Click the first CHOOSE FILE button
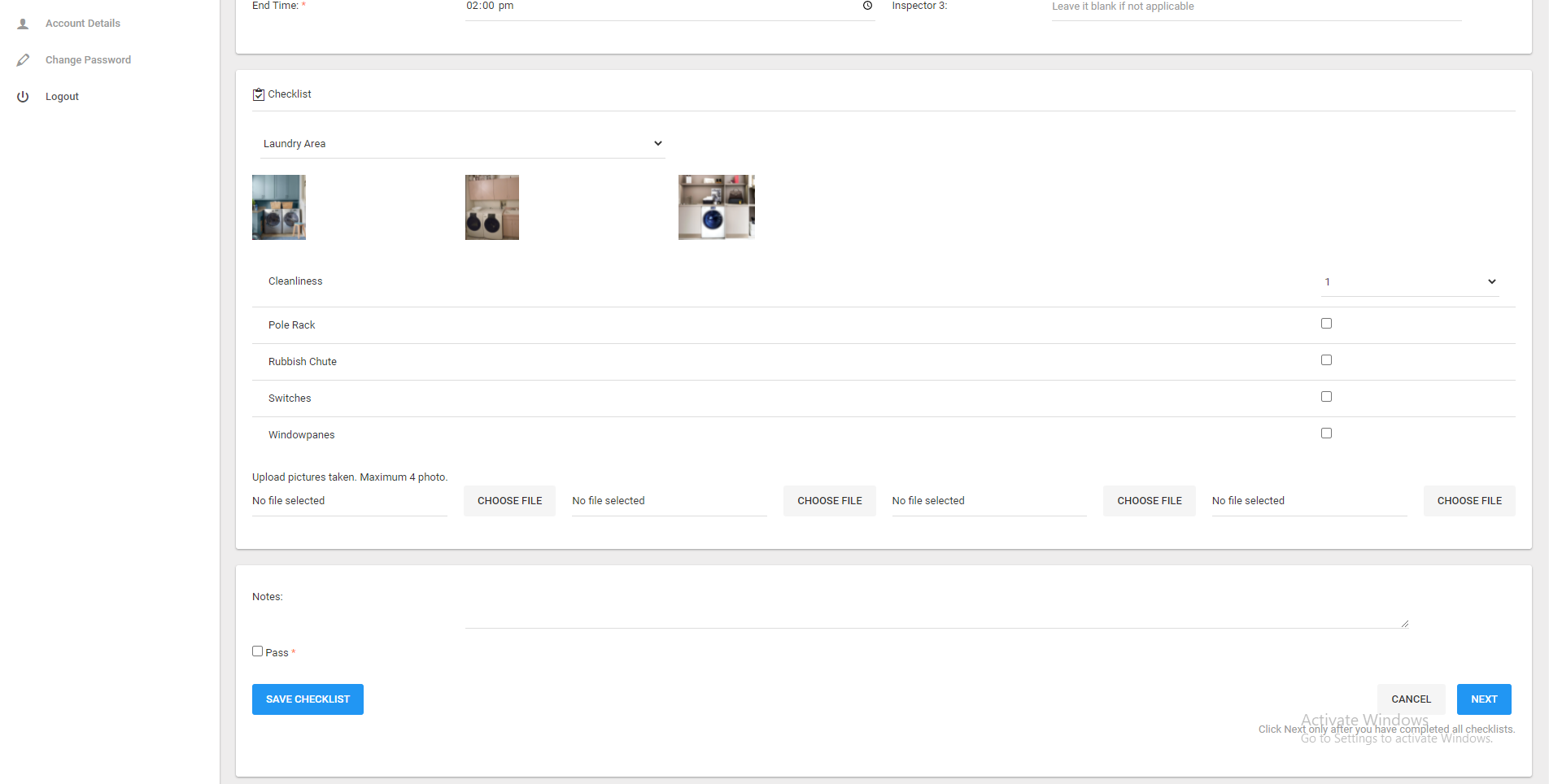 pyautogui.click(x=510, y=501)
